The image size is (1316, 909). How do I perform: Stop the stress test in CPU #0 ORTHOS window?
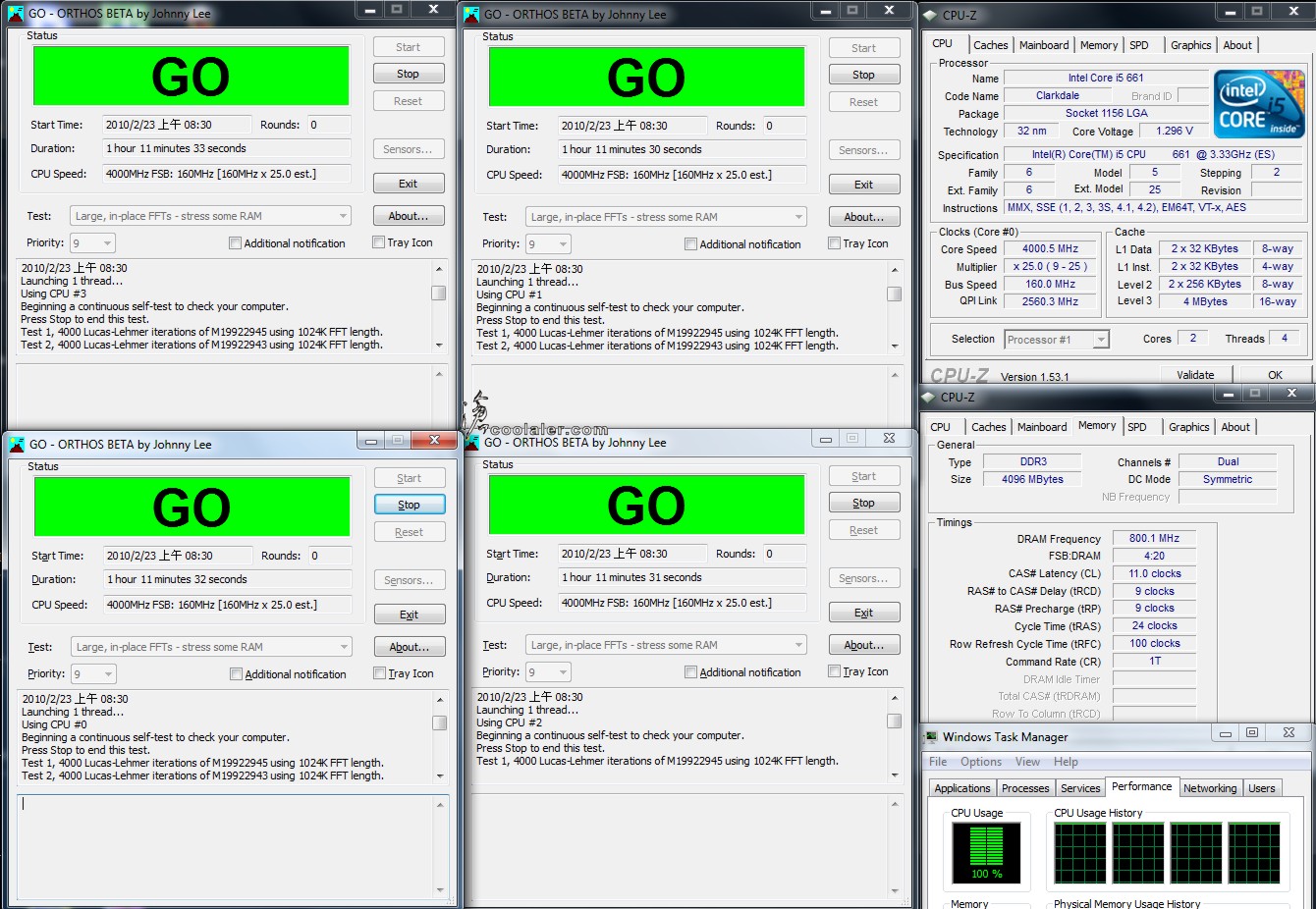(x=410, y=505)
